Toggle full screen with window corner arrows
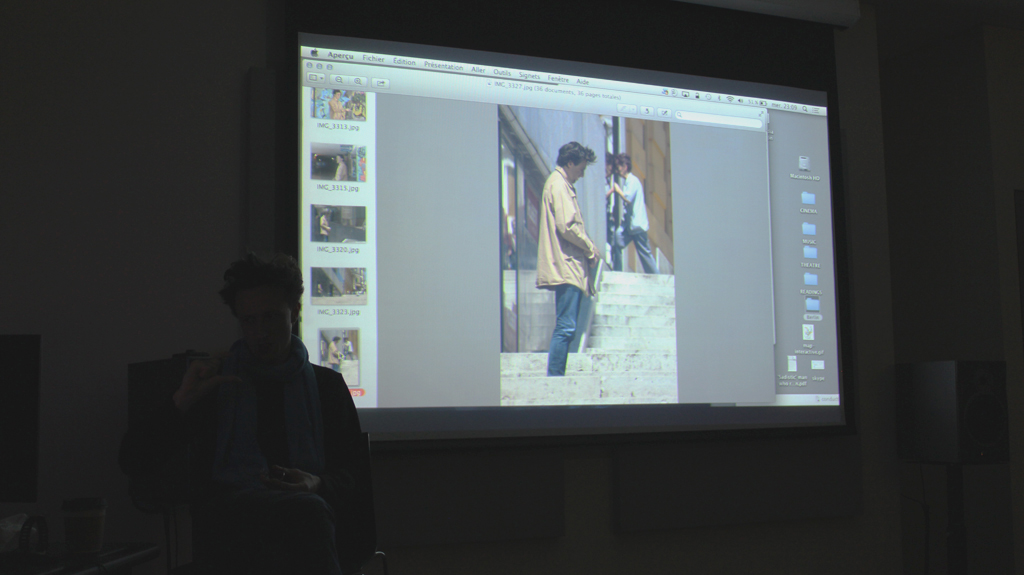This screenshot has height=575, width=1024. coord(760,114)
